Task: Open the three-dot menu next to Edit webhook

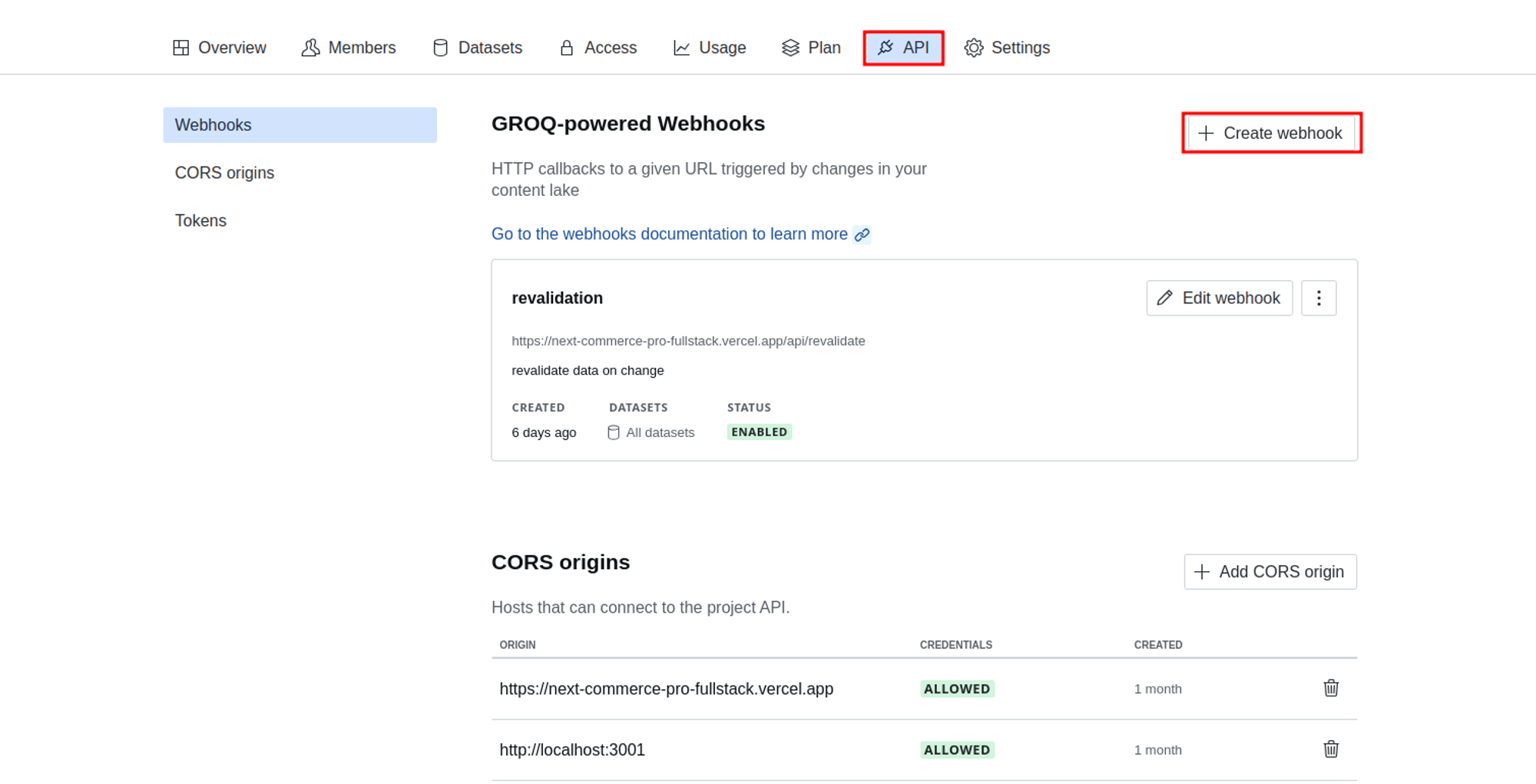Action: click(x=1319, y=298)
